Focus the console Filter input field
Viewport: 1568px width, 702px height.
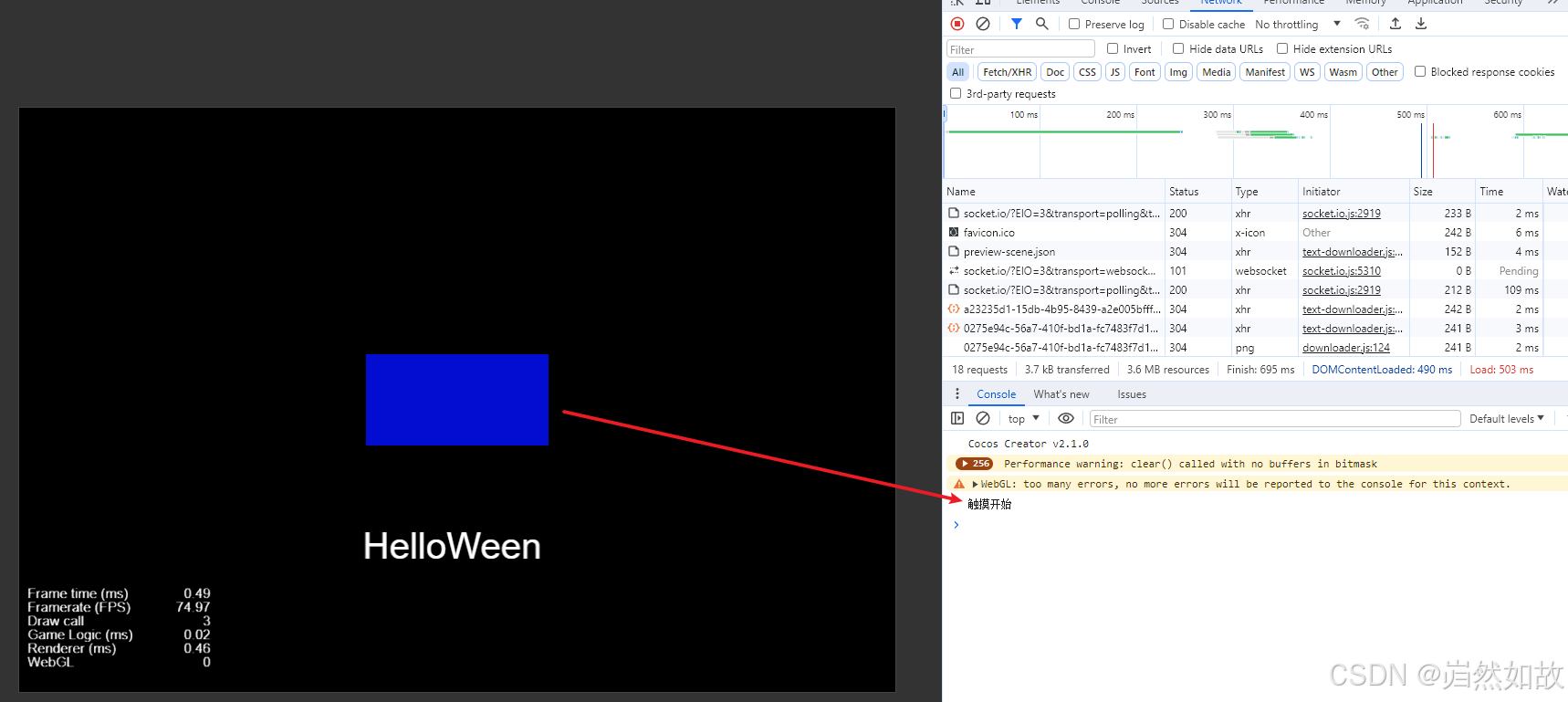click(1275, 419)
